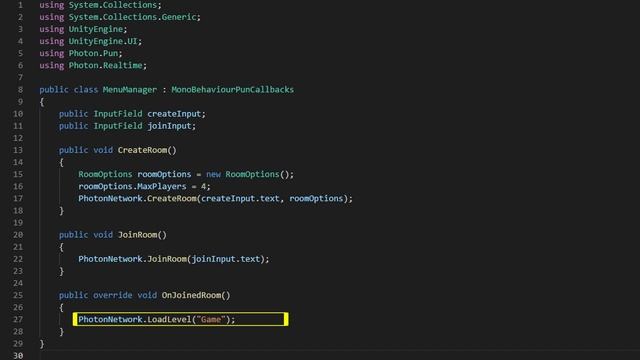Screen dimensions: 640x360
Task: Click line number 27 in the gutter
Action: [x=18, y=320]
